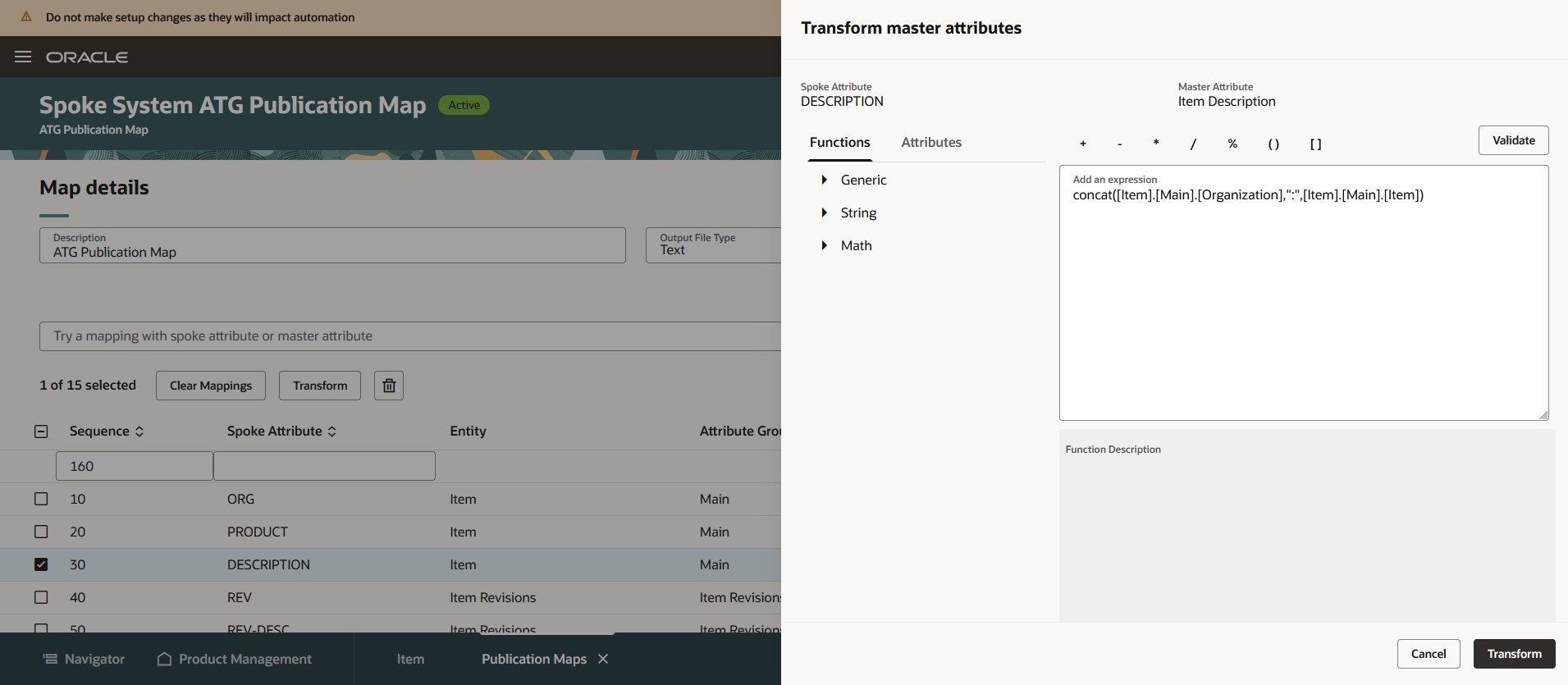Open the Navigator menu
Image resolution: width=1568 pixels, height=685 pixels.
85,659
